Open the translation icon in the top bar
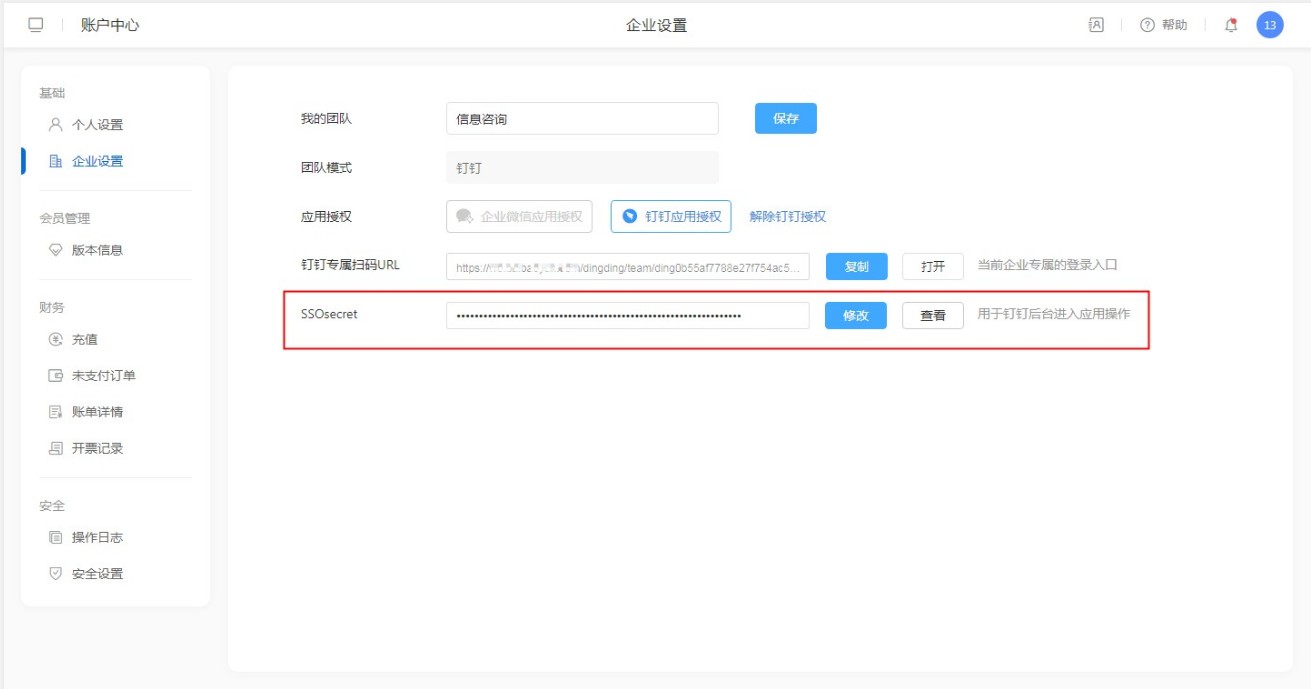 1096,25
